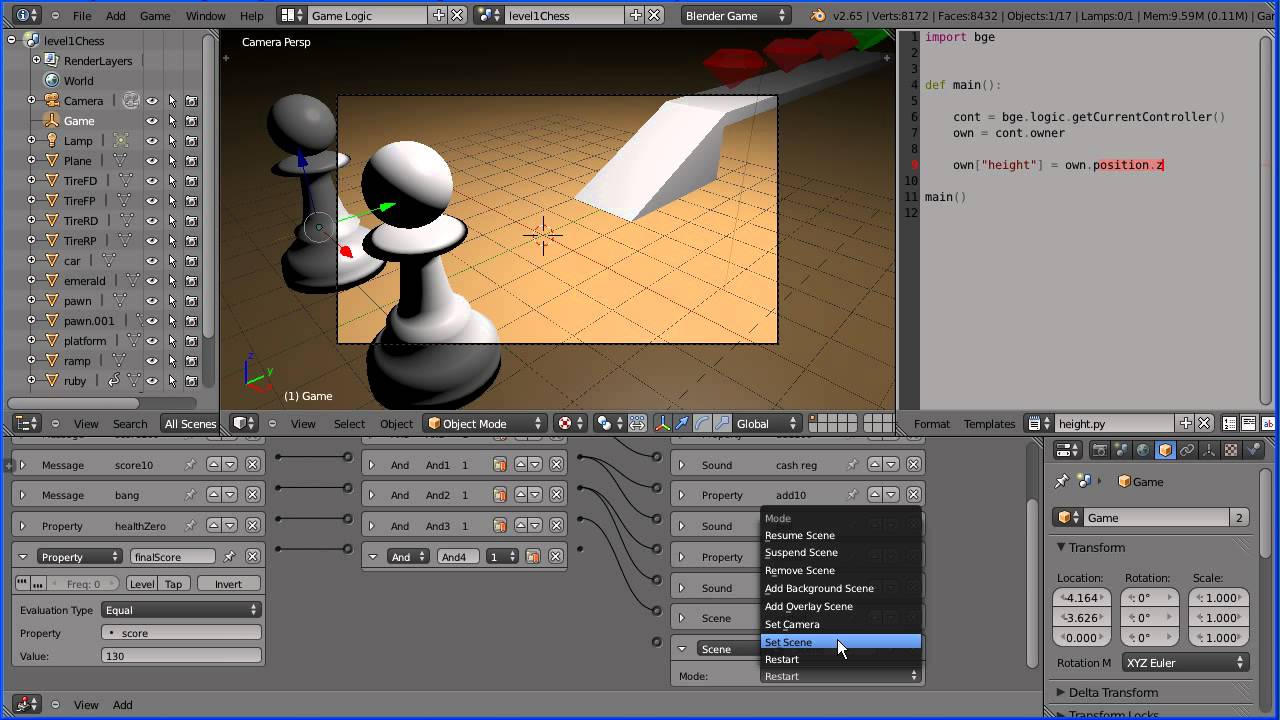
Task: Open the Render properties tab (camera icon)
Action: pyautogui.click(x=1099, y=450)
